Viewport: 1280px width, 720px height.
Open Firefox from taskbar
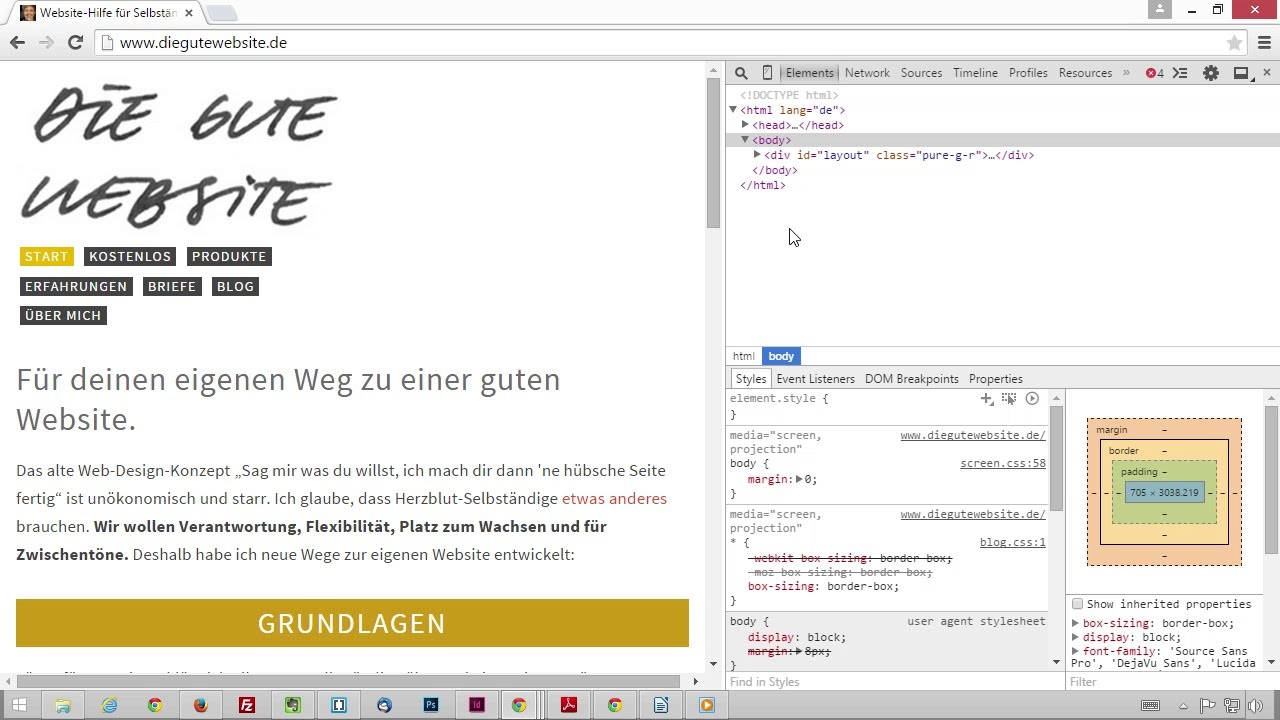(x=201, y=705)
